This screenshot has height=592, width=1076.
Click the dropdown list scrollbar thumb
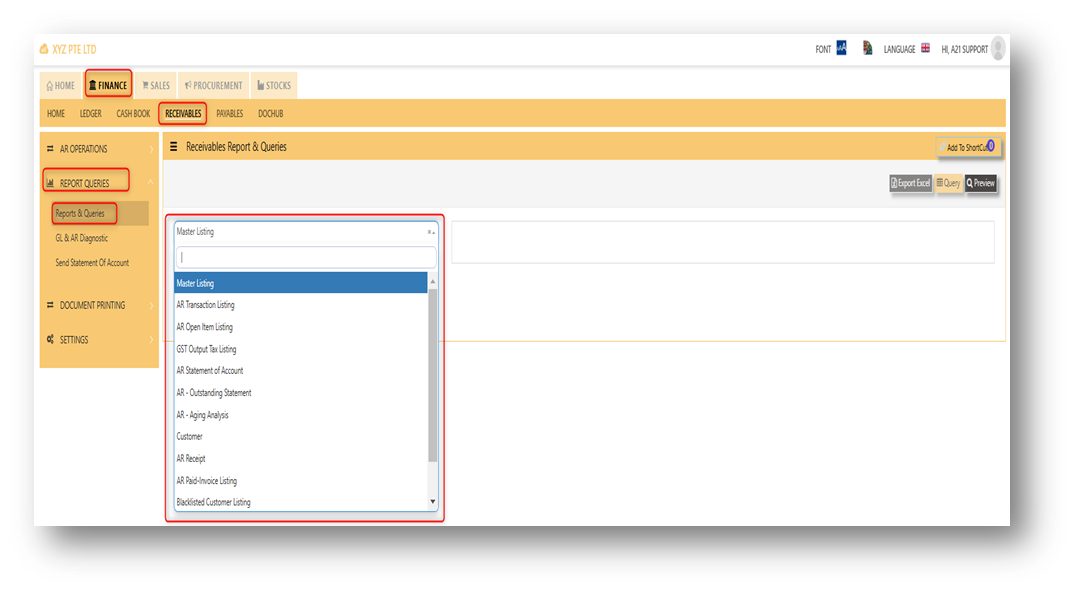pyautogui.click(x=432, y=375)
